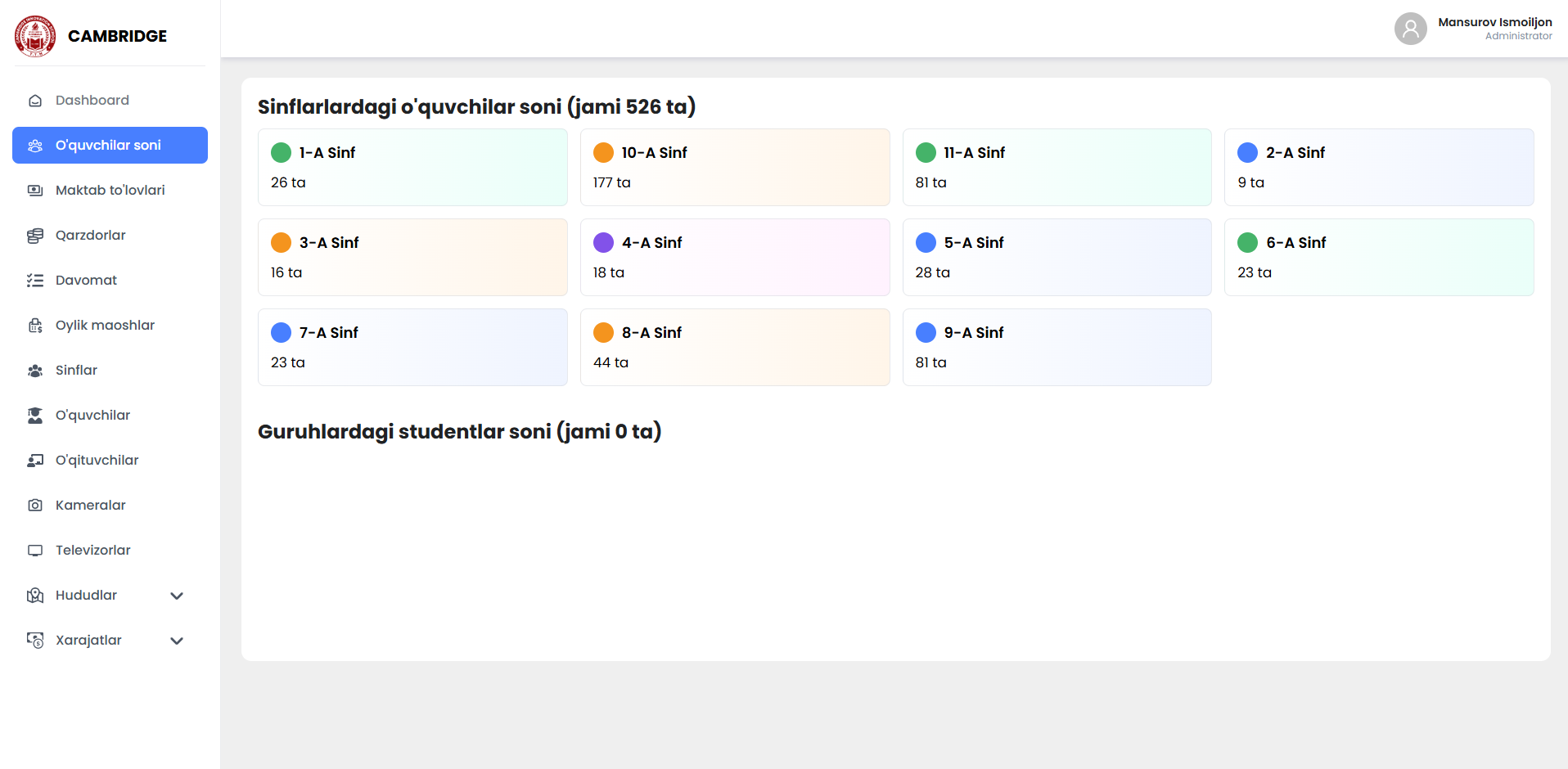Viewport: 1568px width, 769px height.
Task: Click the orange dot on 3-A Sinf
Action: 281,242
